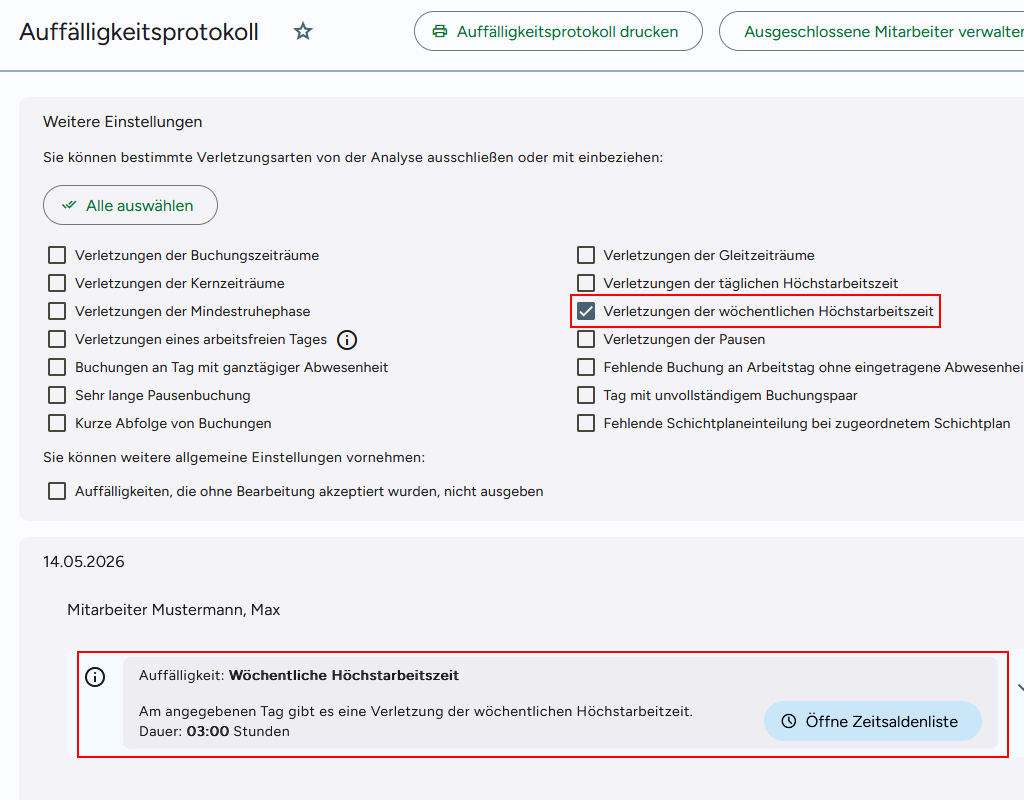Tick 'Verletzungen der täglichen Höchstarbeitszeit' checkbox
The image size is (1024, 800).
(586, 283)
